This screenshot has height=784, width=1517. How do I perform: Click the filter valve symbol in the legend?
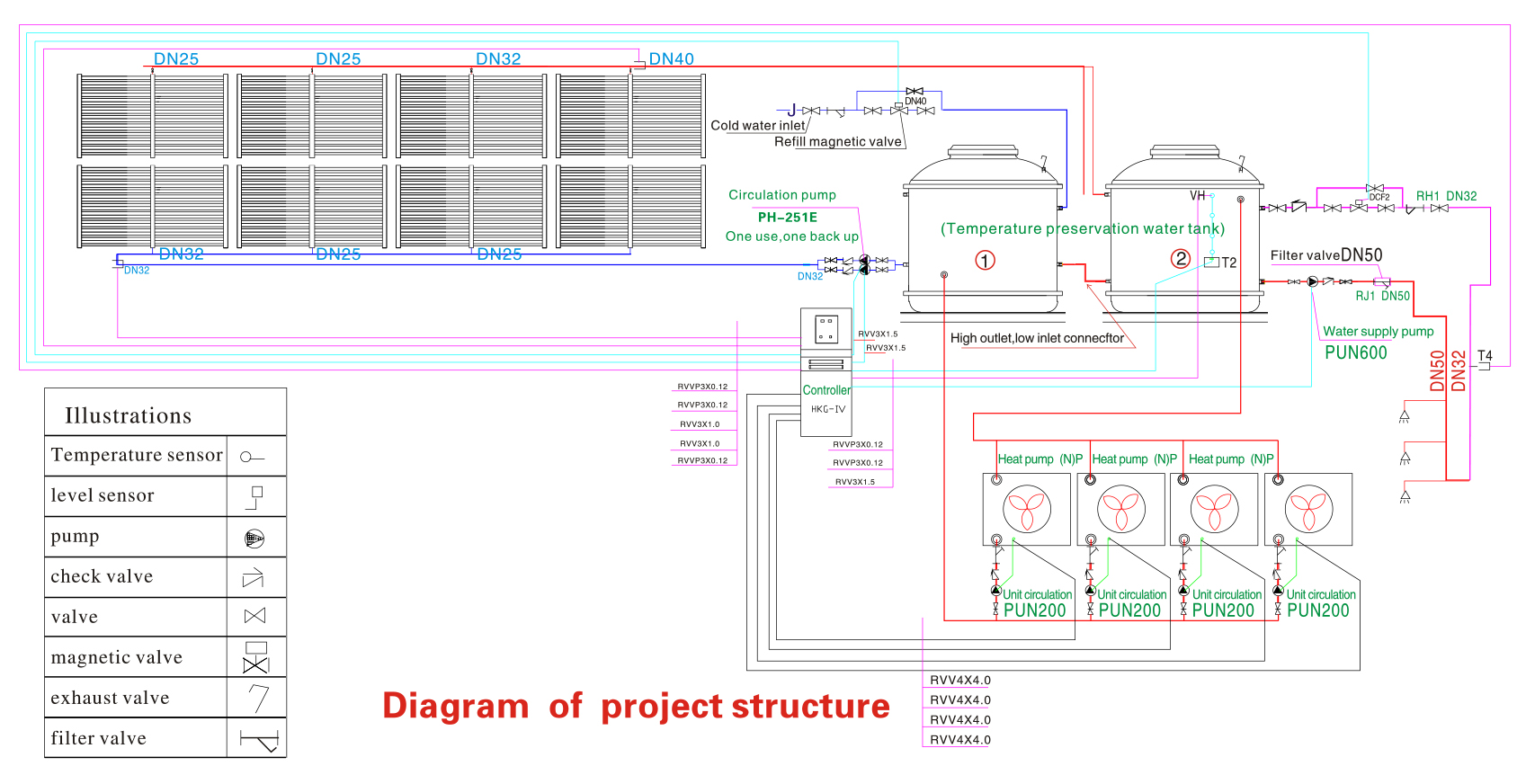click(259, 740)
